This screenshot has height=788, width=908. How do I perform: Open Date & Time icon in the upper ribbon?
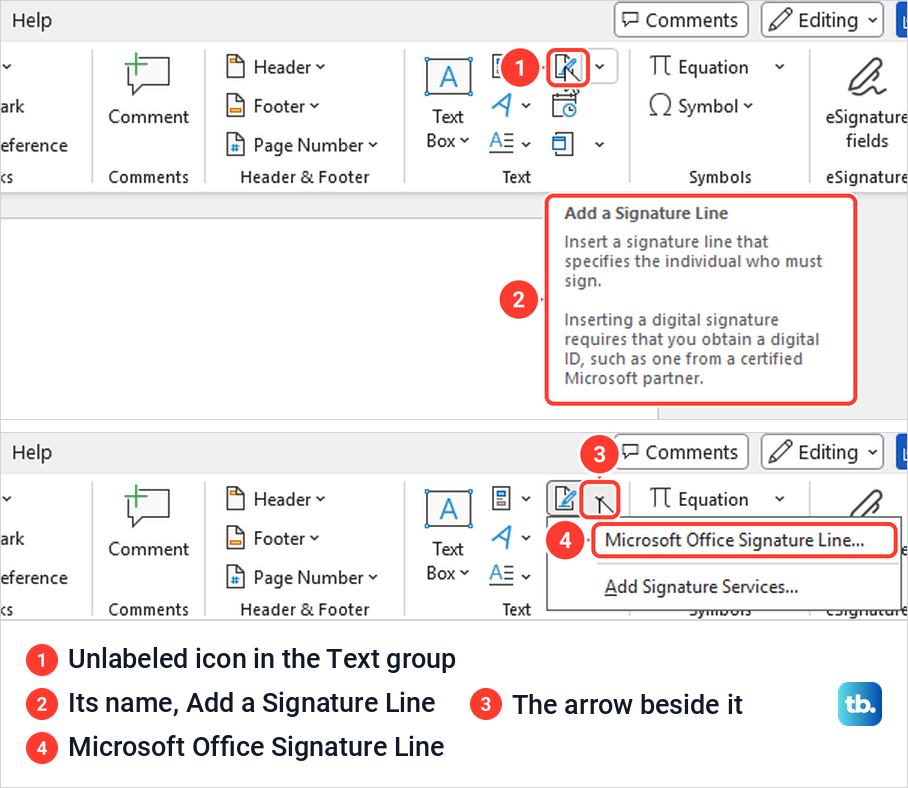point(565,105)
